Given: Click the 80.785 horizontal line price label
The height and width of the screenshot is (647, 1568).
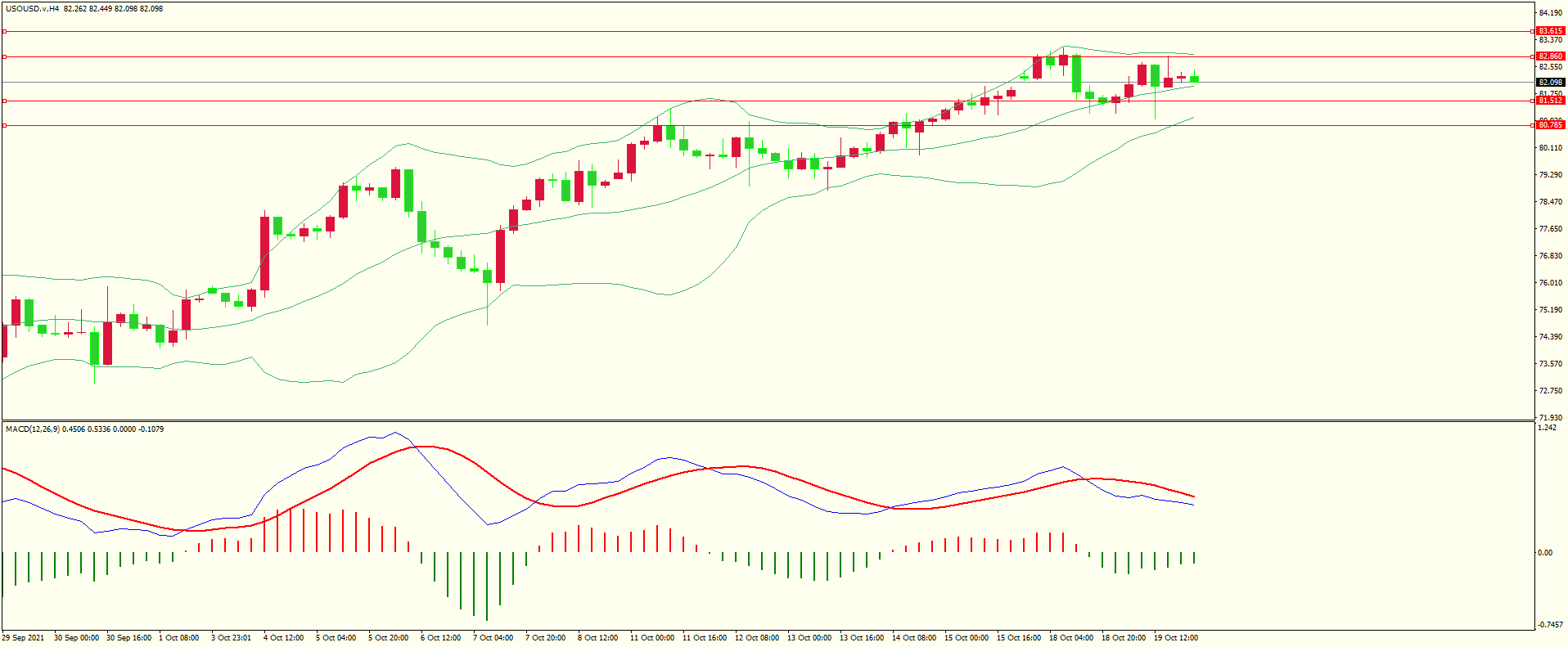Looking at the screenshot, I should click(x=1550, y=125).
